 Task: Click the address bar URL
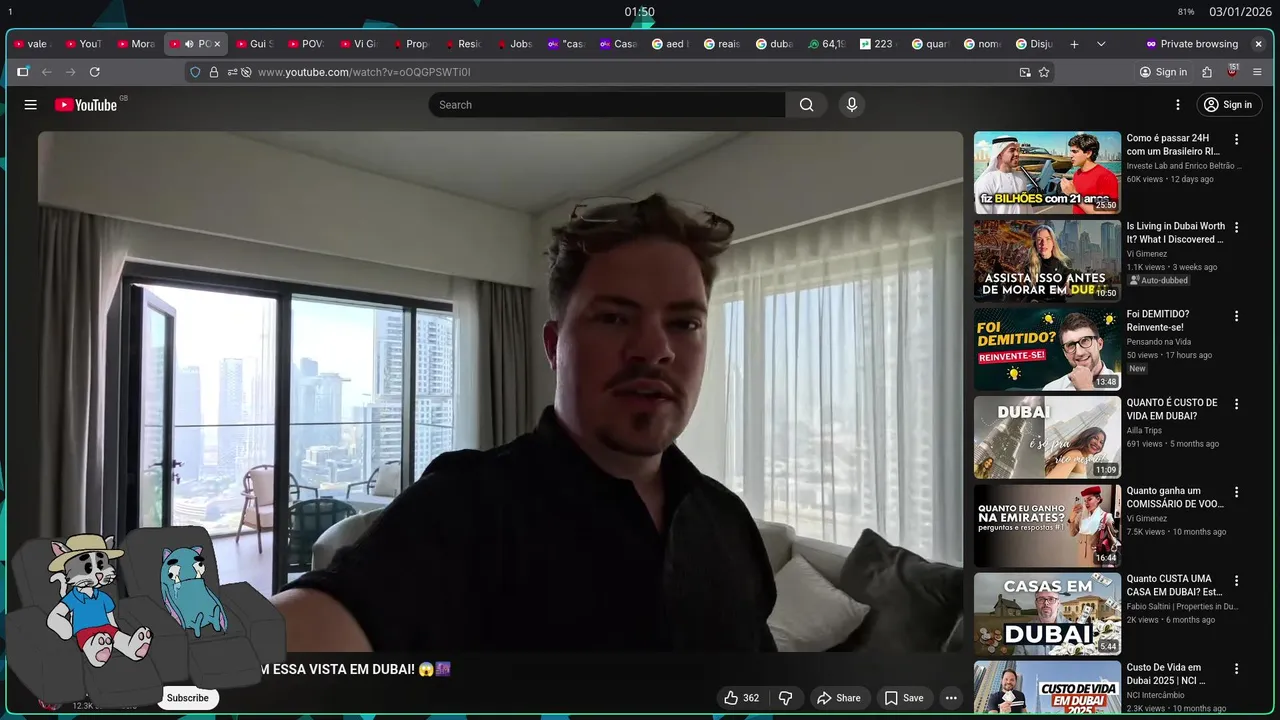click(364, 72)
